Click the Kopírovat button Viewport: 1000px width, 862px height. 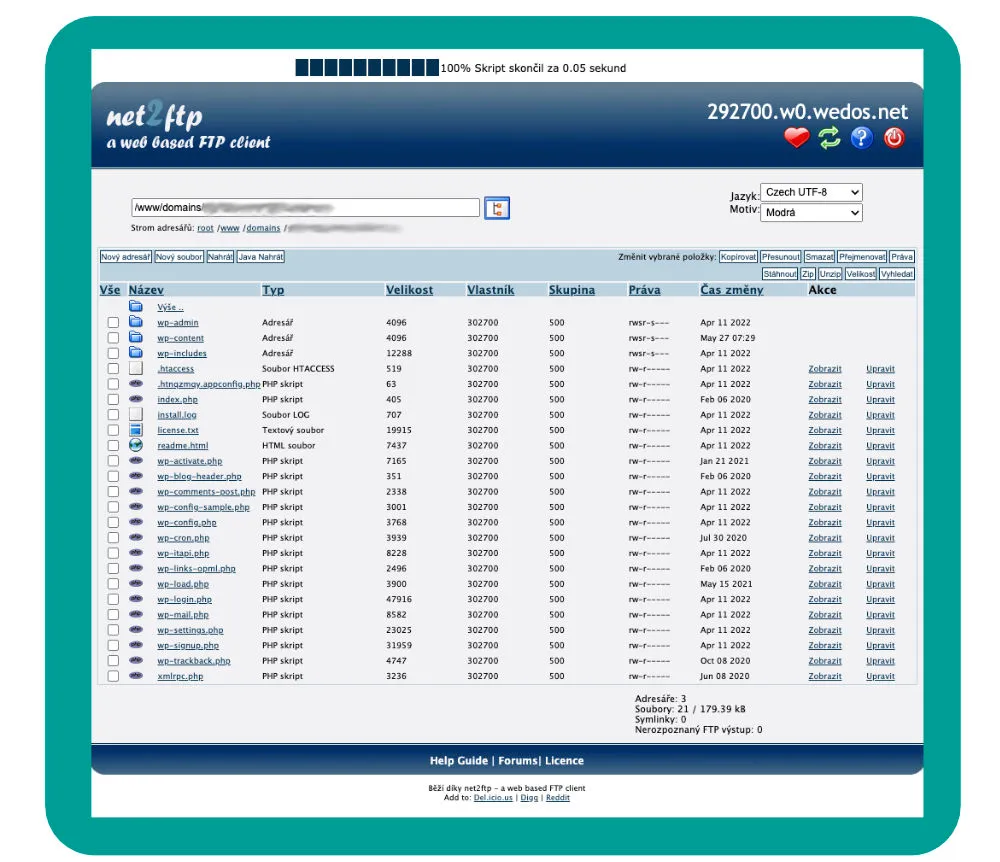click(x=738, y=257)
